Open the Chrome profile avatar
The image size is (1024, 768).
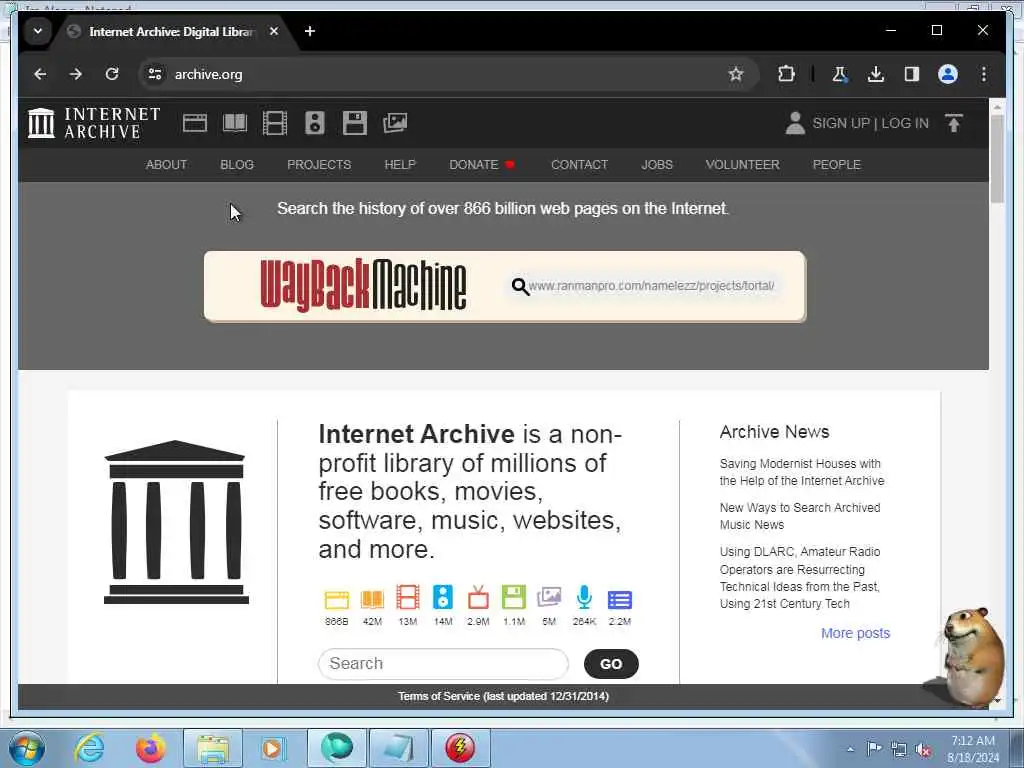click(948, 74)
